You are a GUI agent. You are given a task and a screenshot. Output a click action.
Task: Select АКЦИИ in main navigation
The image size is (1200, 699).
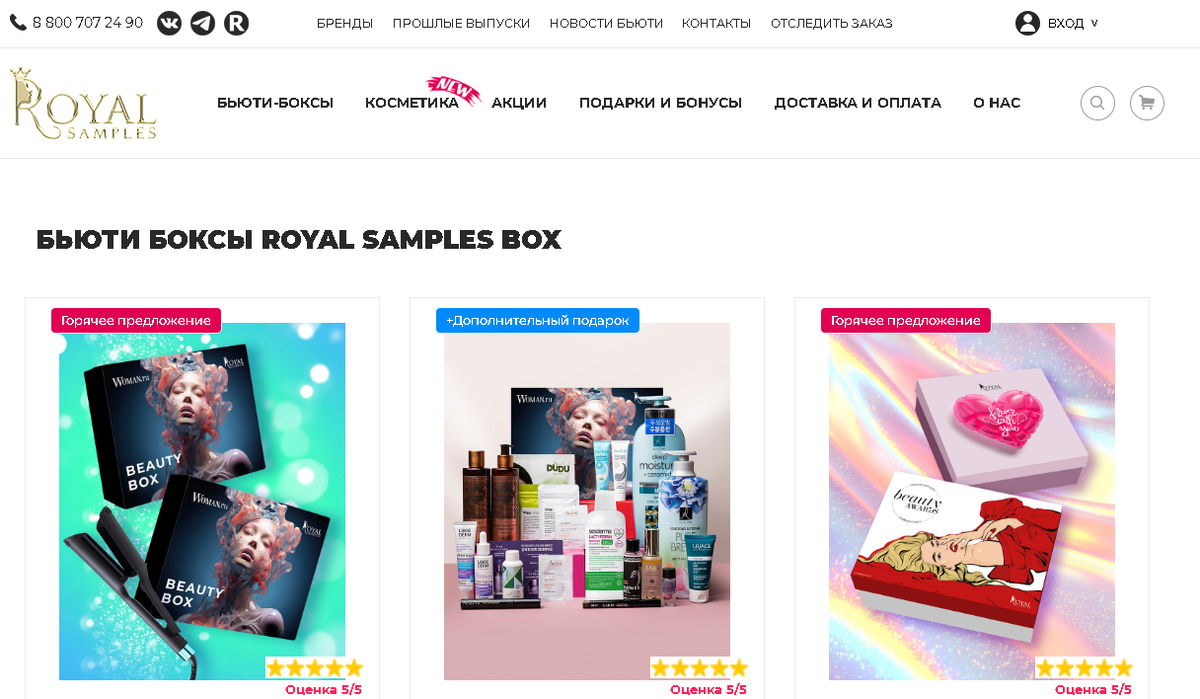(519, 103)
